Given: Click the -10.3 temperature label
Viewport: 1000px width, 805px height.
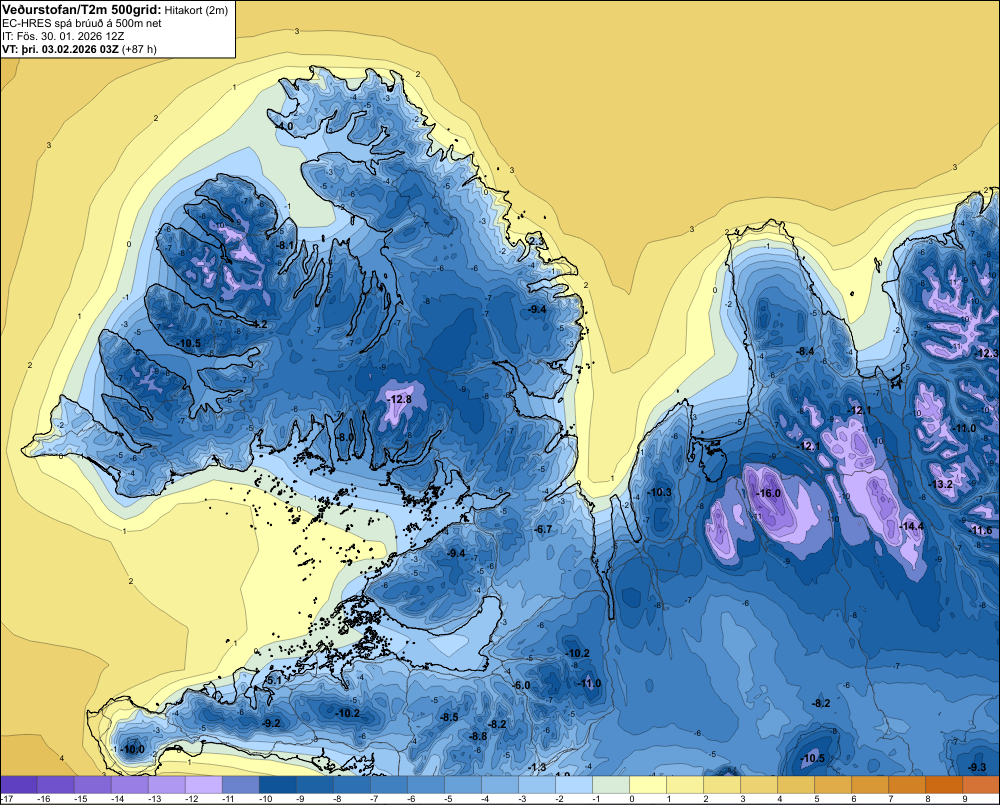Looking at the screenshot, I should [659, 492].
